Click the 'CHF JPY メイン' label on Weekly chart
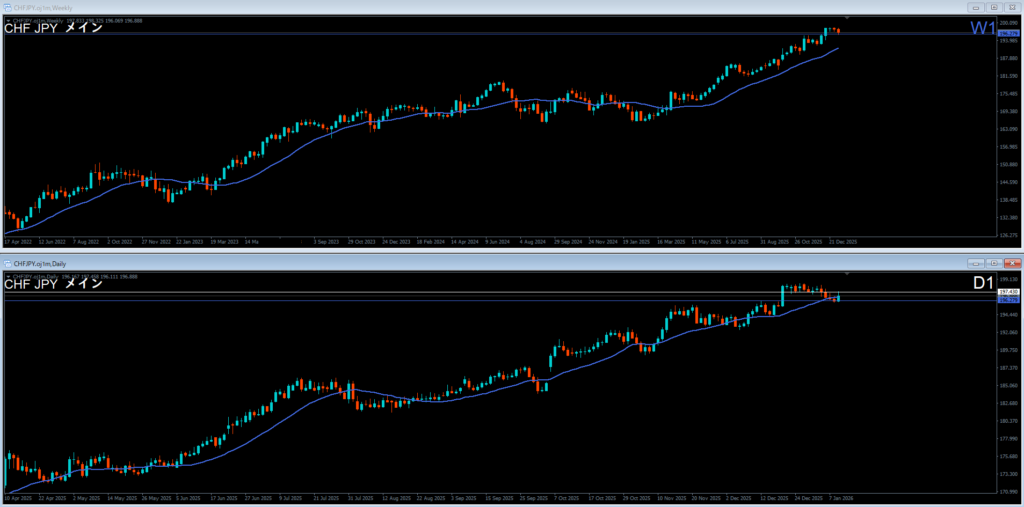Screen dimensions: 1024x507 54,28
